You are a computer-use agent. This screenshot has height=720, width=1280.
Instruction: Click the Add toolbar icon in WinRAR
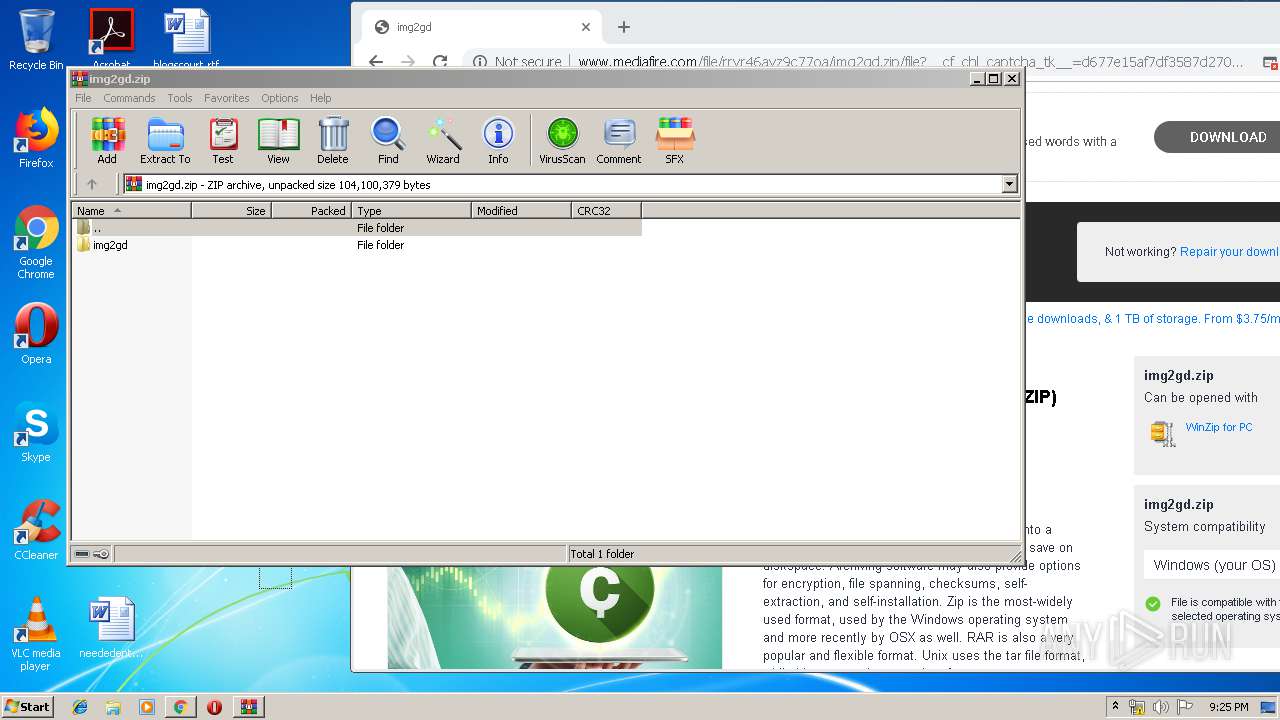tap(107, 141)
